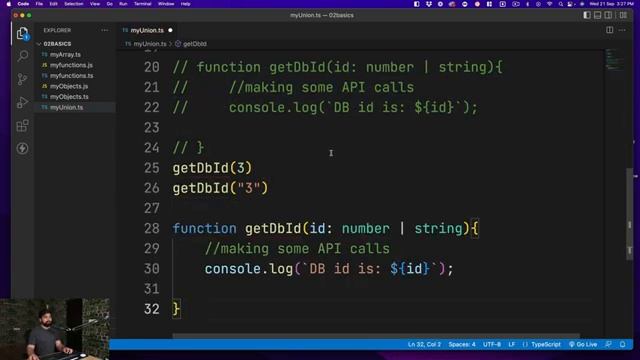Open the Run menu

click(123, 4)
